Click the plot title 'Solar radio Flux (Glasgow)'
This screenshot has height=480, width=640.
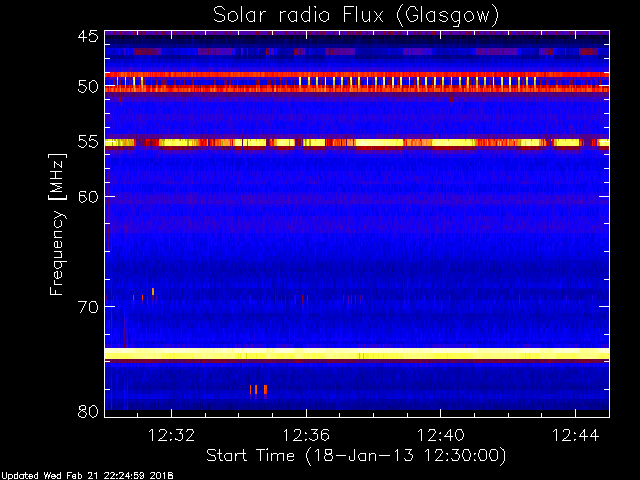(356, 16)
